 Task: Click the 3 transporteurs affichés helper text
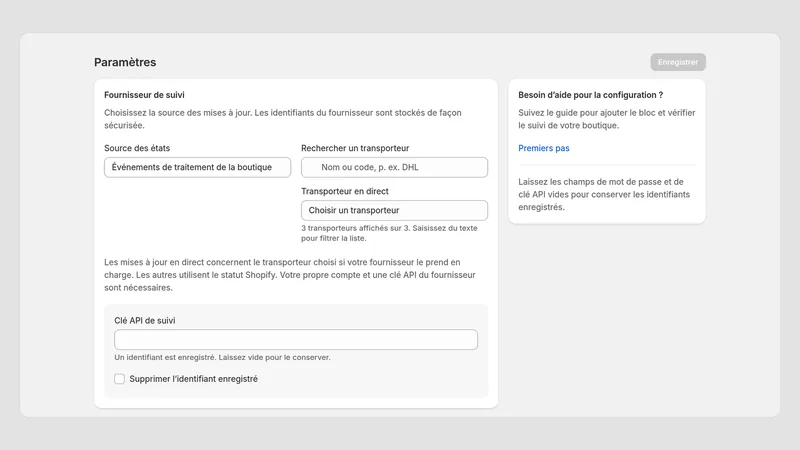(389, 233)
